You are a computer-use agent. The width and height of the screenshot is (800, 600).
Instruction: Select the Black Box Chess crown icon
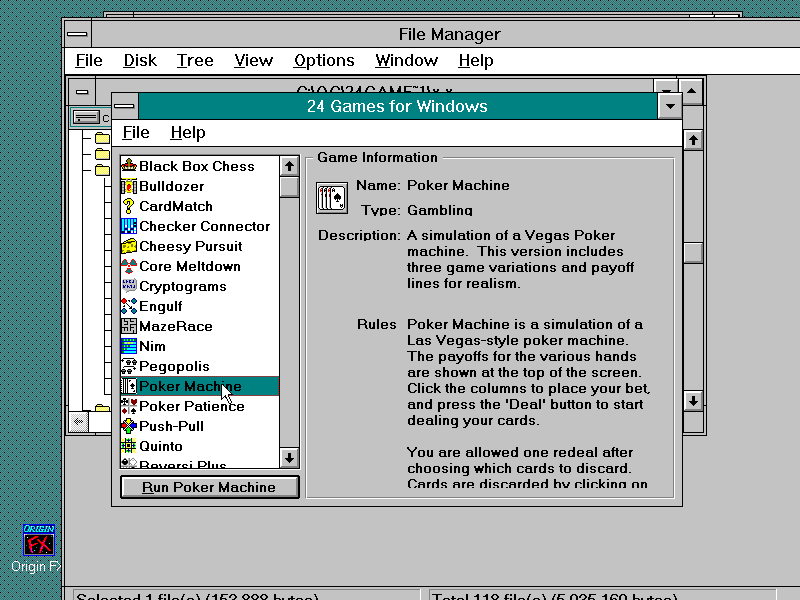tap(129, 166)
